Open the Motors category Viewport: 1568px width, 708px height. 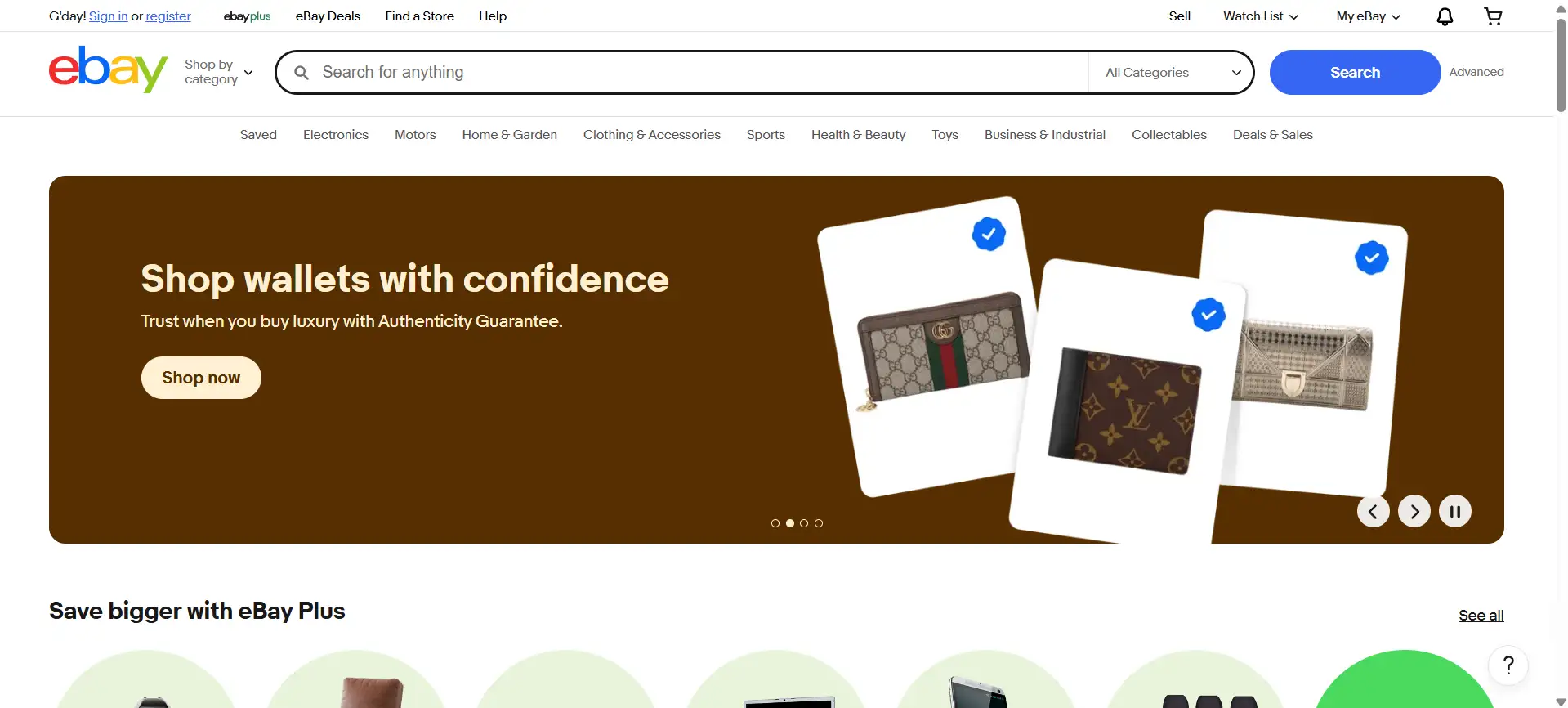[x=415, y=135]
